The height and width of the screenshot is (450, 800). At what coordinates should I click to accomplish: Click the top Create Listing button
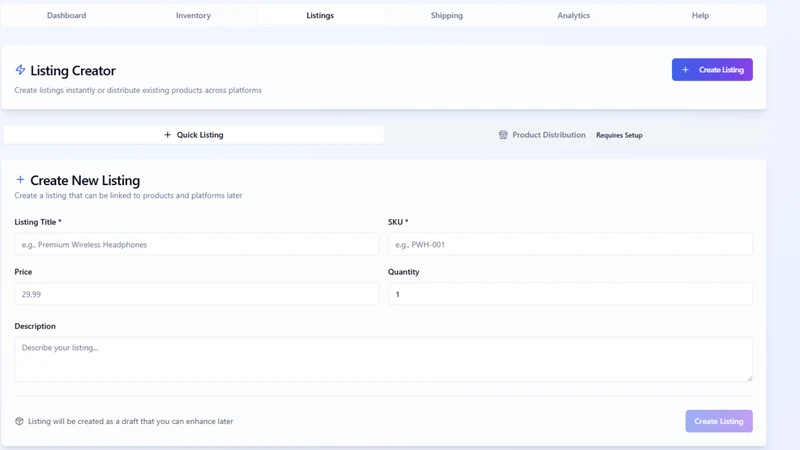(712, 69)
